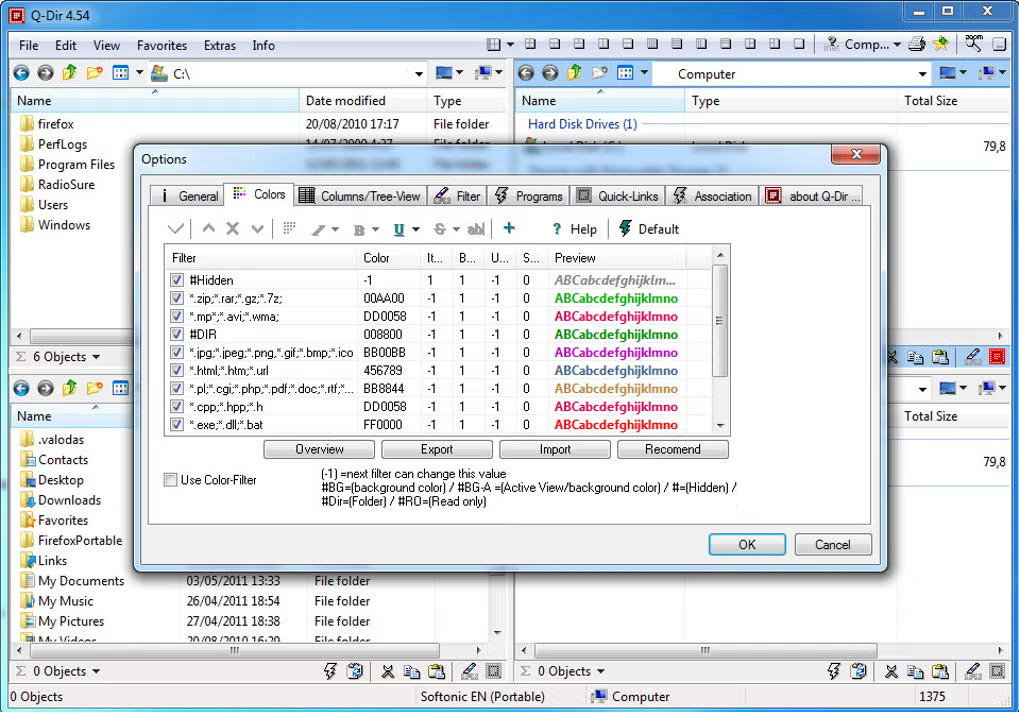Go up one folder in the C:\ pane
The image size is (1019, 712).
tap(70, 73)
